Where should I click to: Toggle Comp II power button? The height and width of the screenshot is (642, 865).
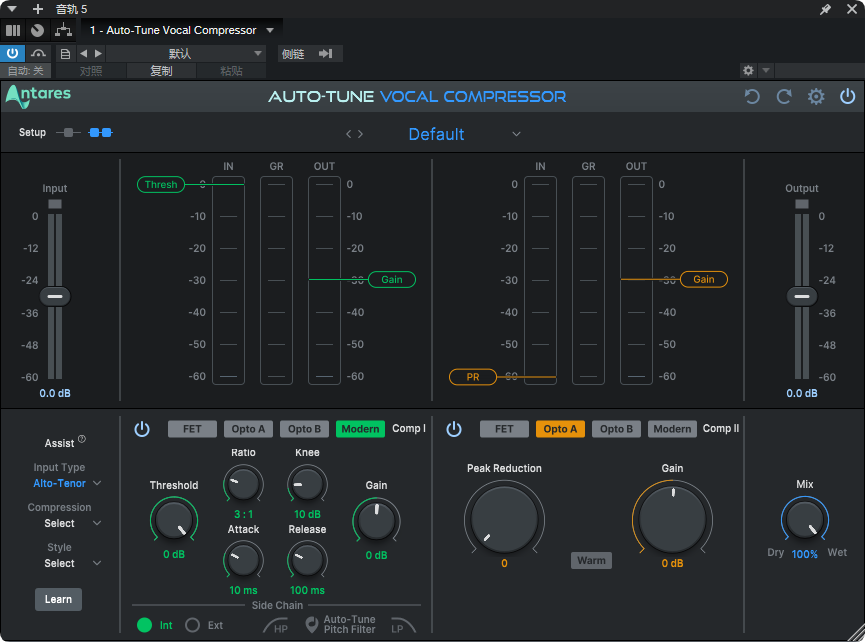click(x=454, y=429)
